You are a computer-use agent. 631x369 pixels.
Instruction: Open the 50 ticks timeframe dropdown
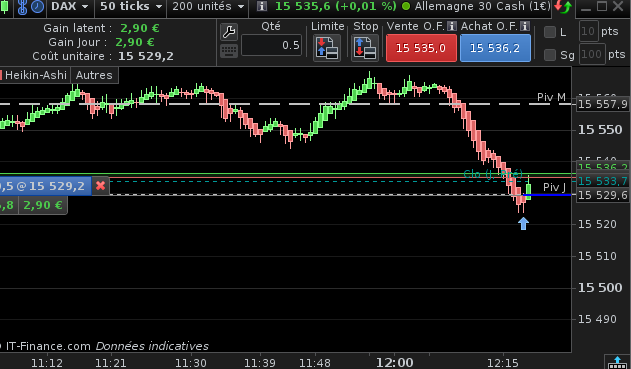coord(131,6)
